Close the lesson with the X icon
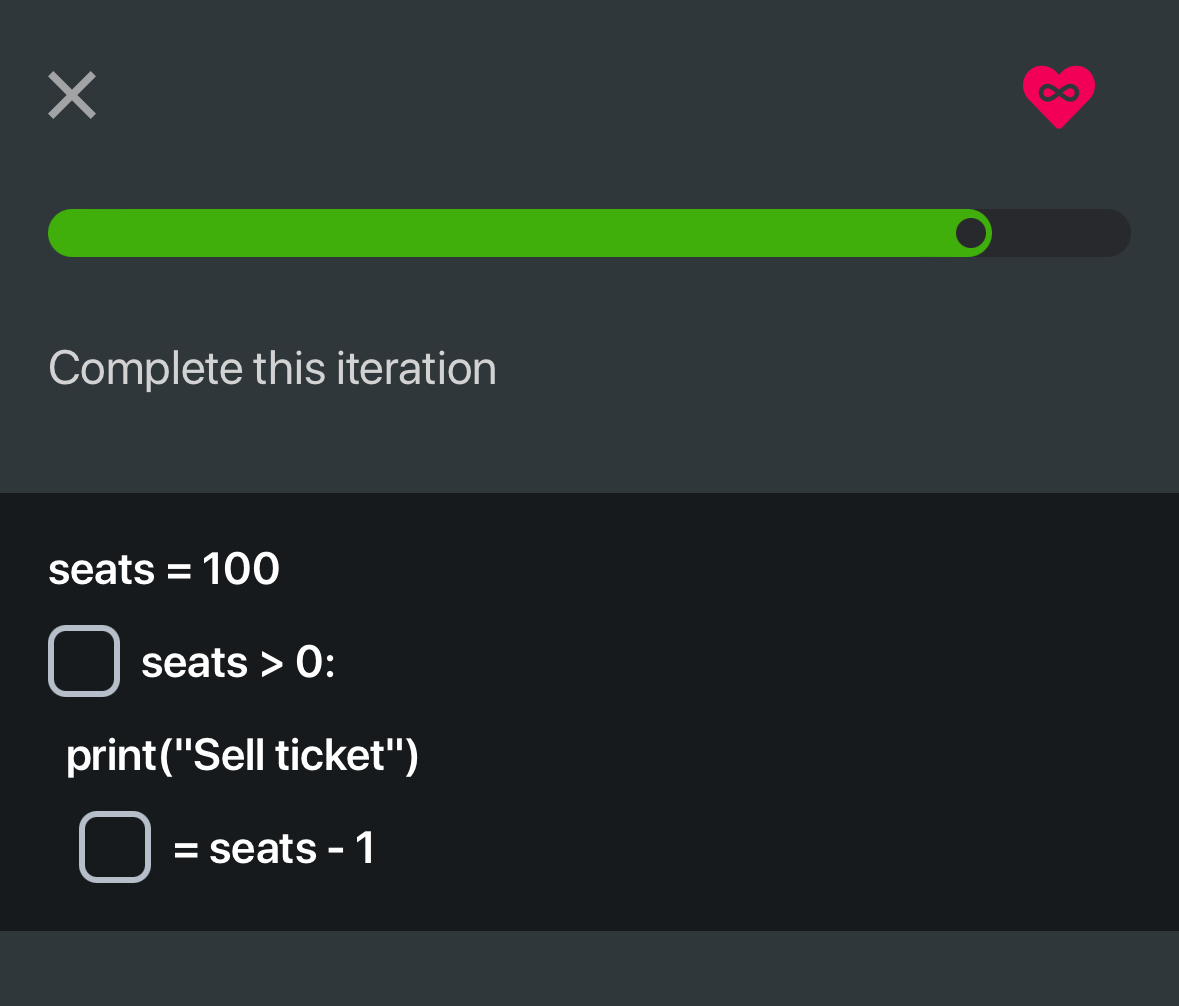 (72, 96)
